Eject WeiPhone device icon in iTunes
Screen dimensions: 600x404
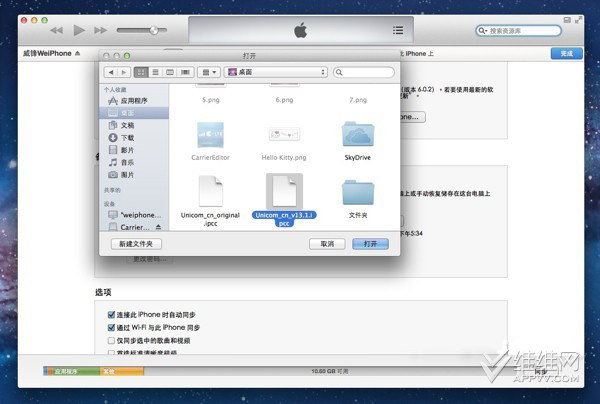pos(78,53)
